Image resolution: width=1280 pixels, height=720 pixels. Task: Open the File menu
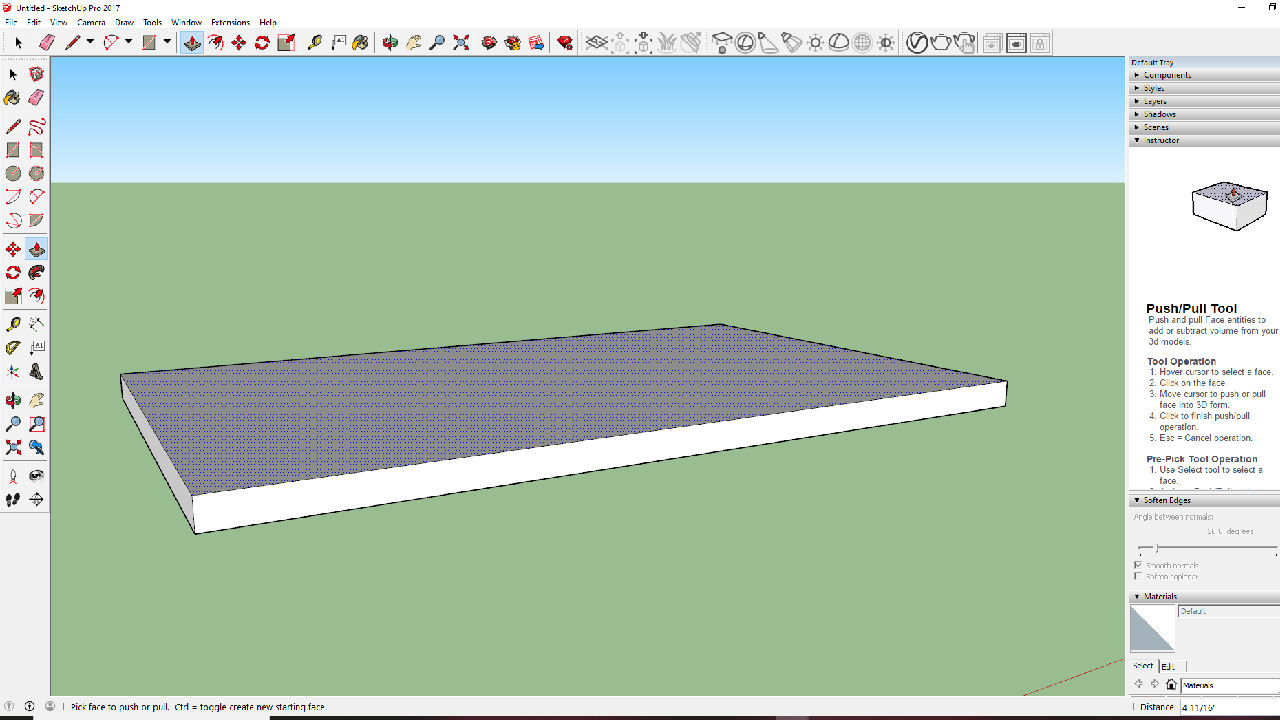pyautogui.click(x=12, y=22)
